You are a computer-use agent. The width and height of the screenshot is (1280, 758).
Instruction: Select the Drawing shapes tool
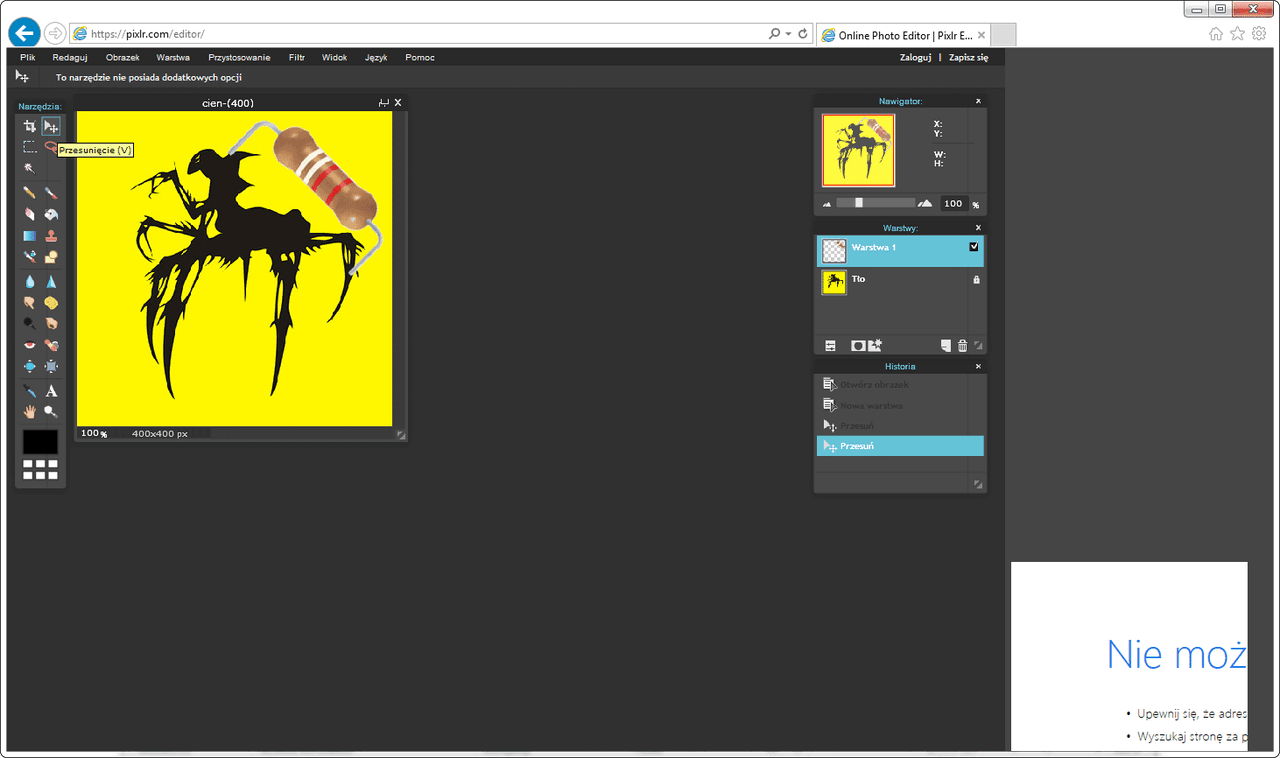(x=51, y=257)
